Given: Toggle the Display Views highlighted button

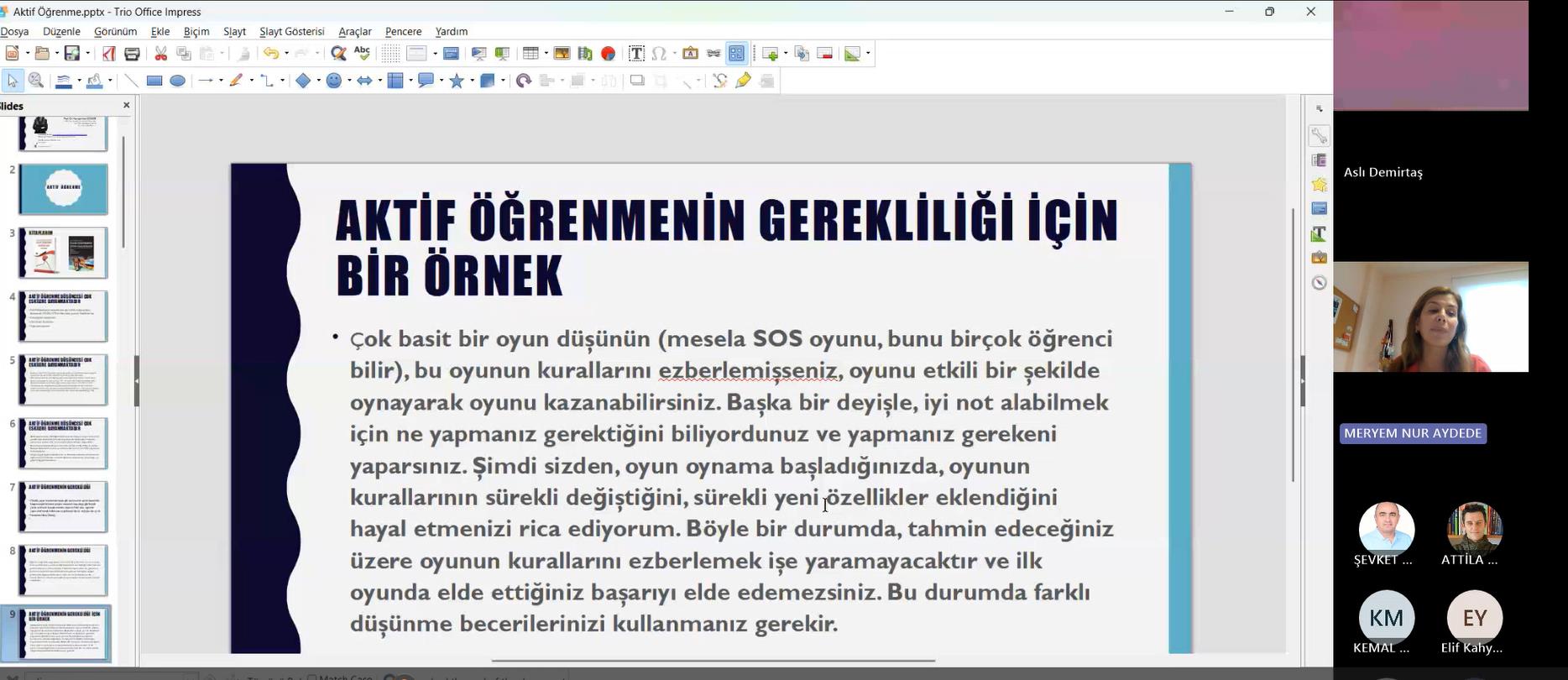Looking at the screenshot, I should tap(736, 54).
